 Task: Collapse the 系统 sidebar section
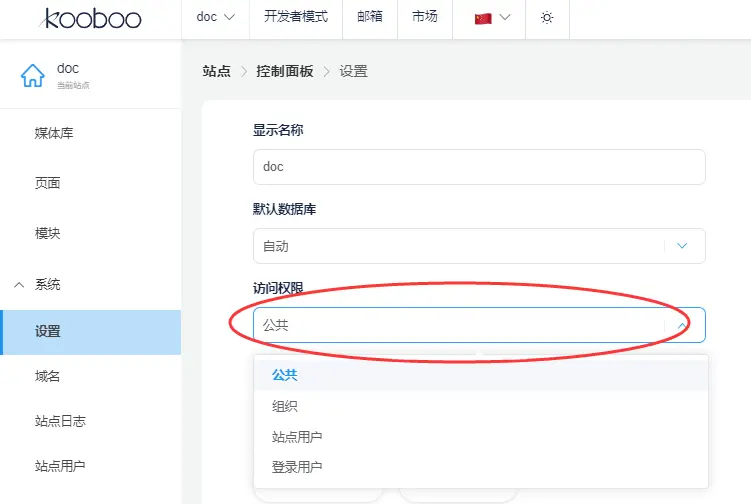pos(20,285)
